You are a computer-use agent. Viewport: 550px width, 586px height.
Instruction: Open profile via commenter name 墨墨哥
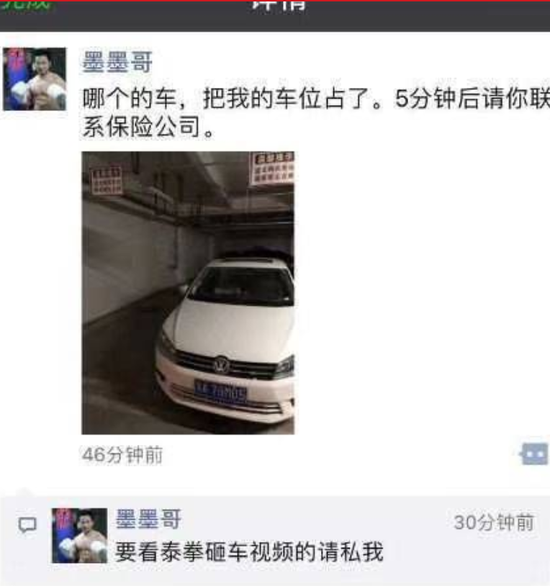148,519
